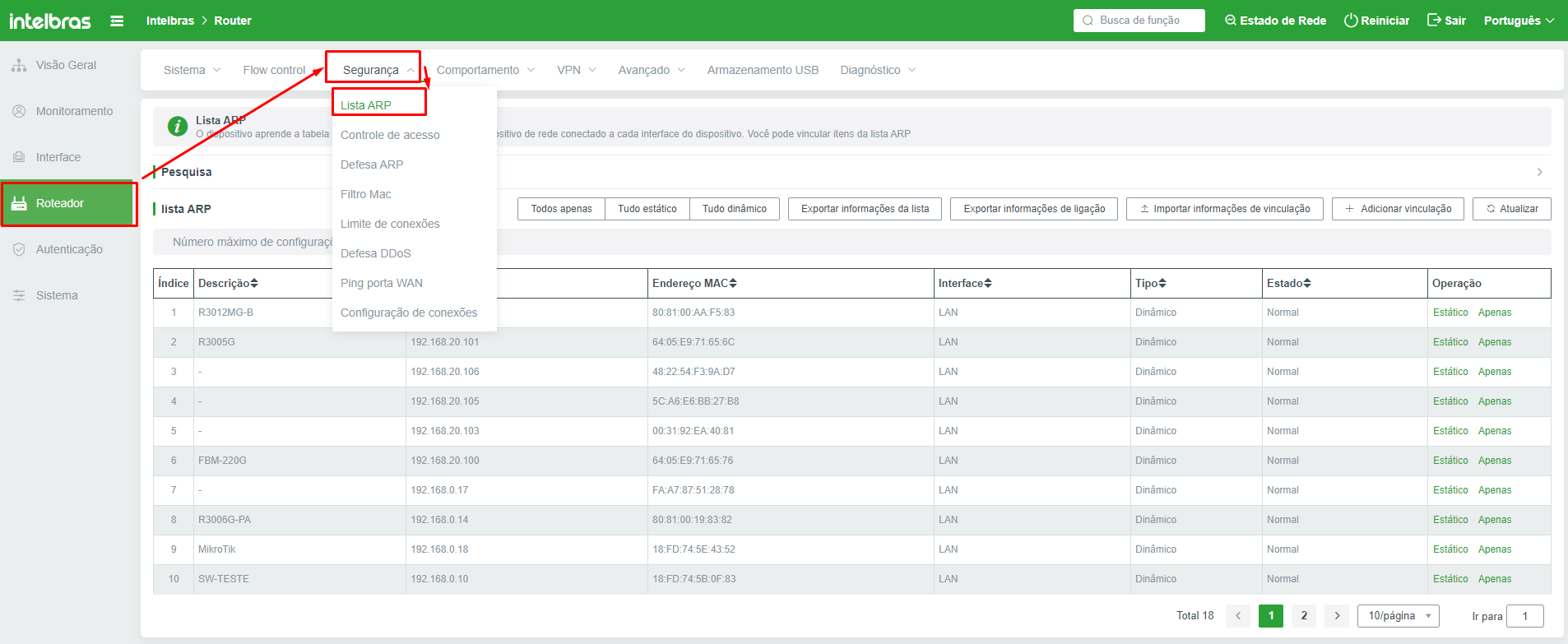Go to page 2

1304,616
